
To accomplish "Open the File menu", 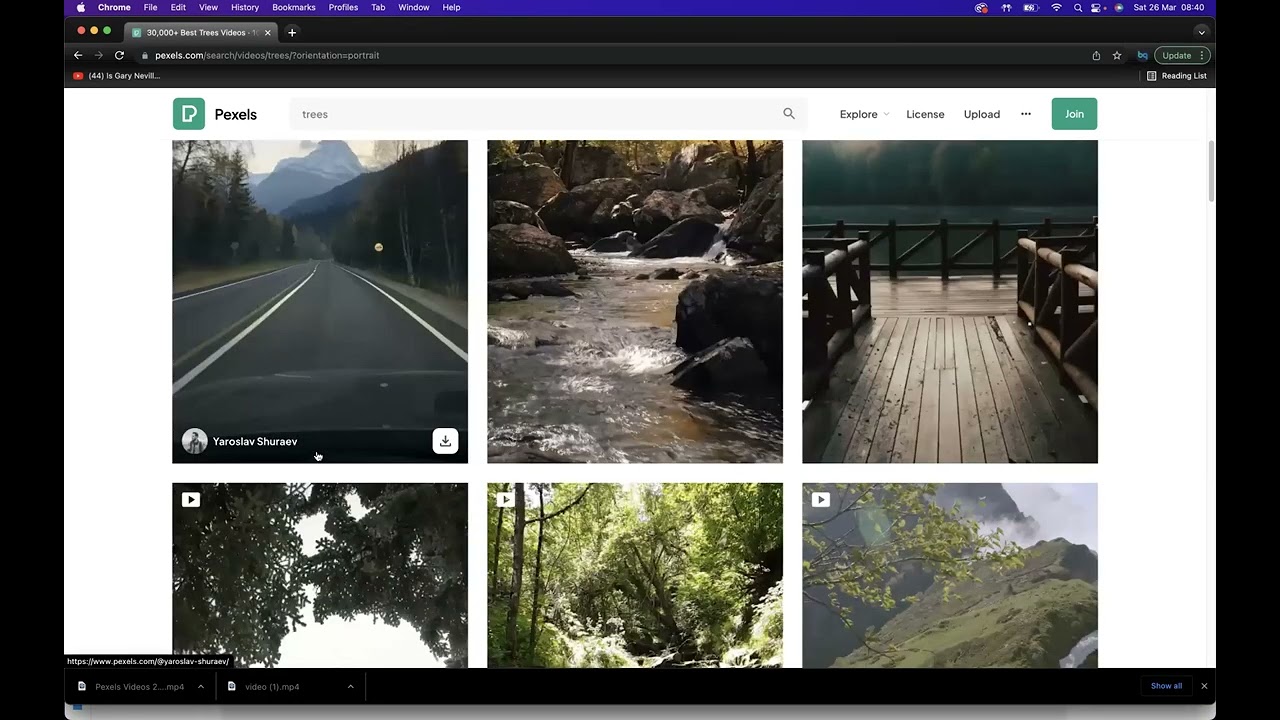I will pyautogui.click(x=150, y=7).
